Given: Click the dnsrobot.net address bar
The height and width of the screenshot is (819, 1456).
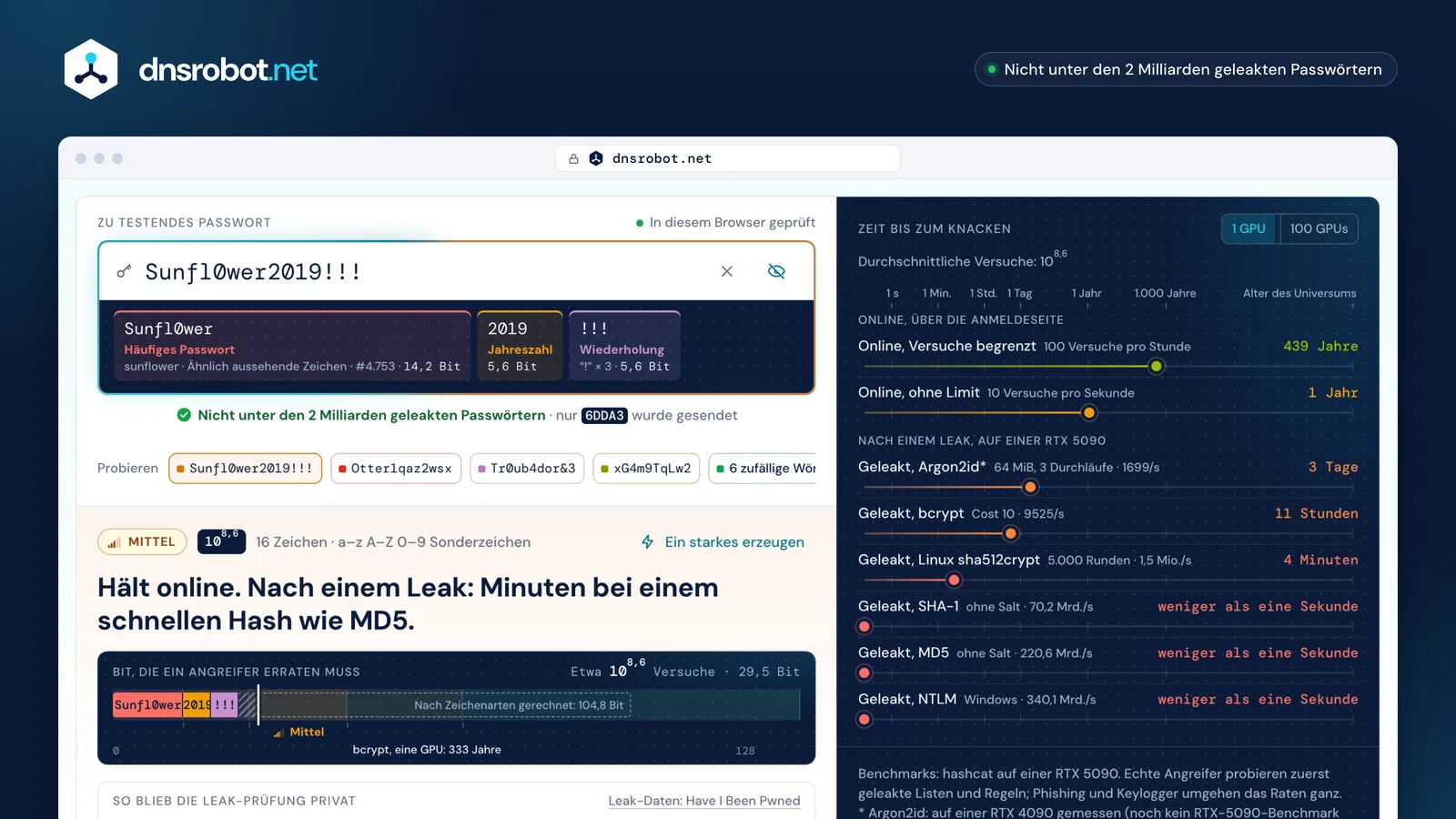Looking at the screenshot, I should tap(728, 158).
